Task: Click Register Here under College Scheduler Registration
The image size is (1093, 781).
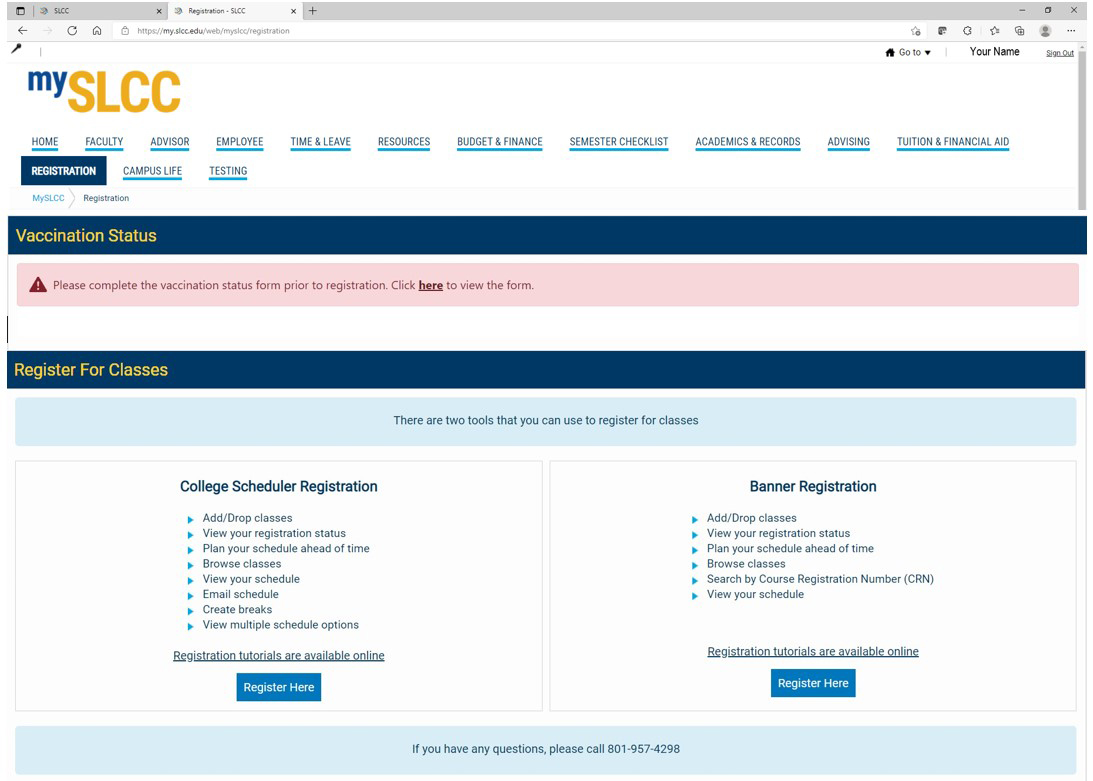Action: (x=278, y=687)
